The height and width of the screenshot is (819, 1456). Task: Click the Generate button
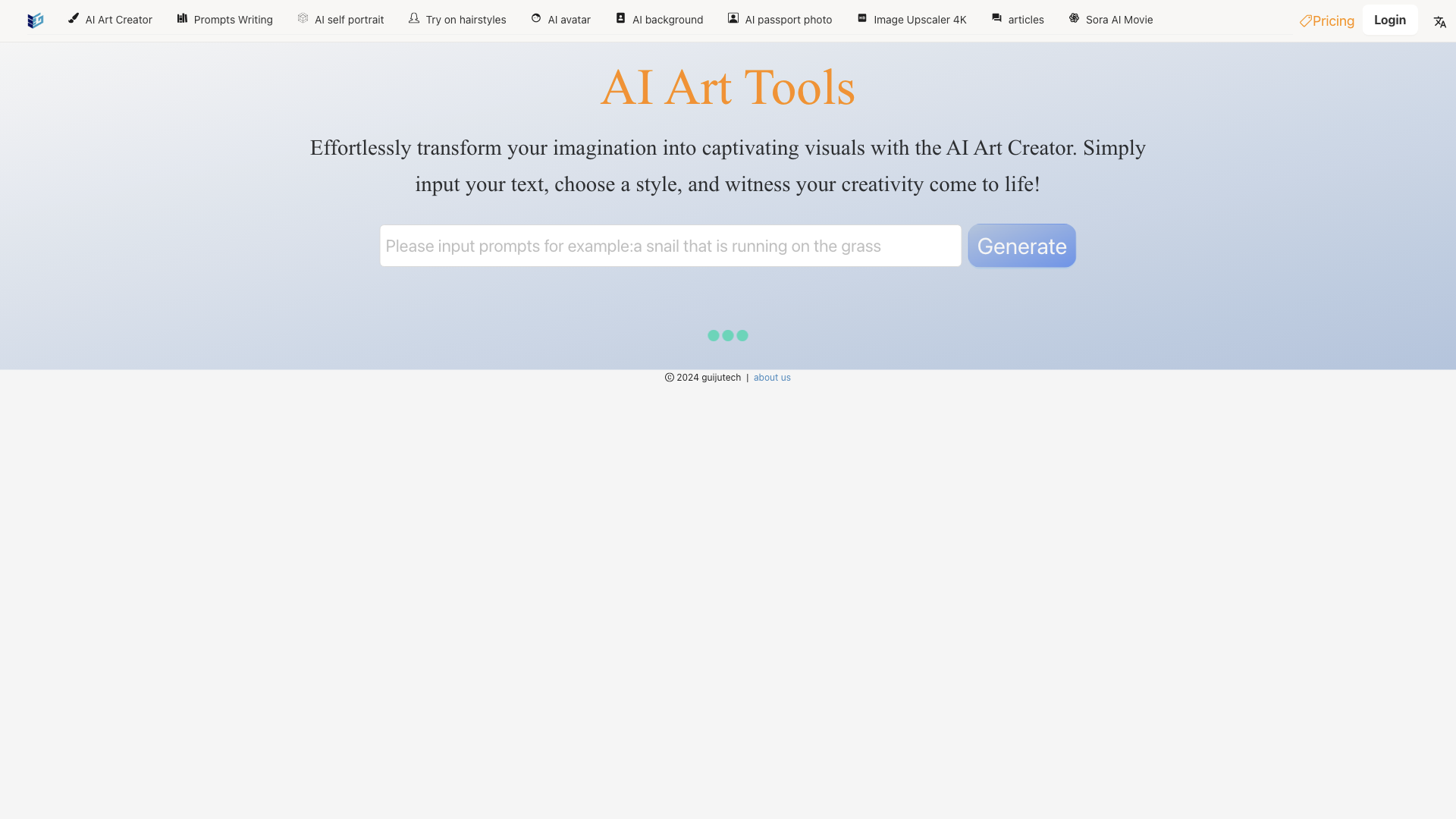(1022, 245)
